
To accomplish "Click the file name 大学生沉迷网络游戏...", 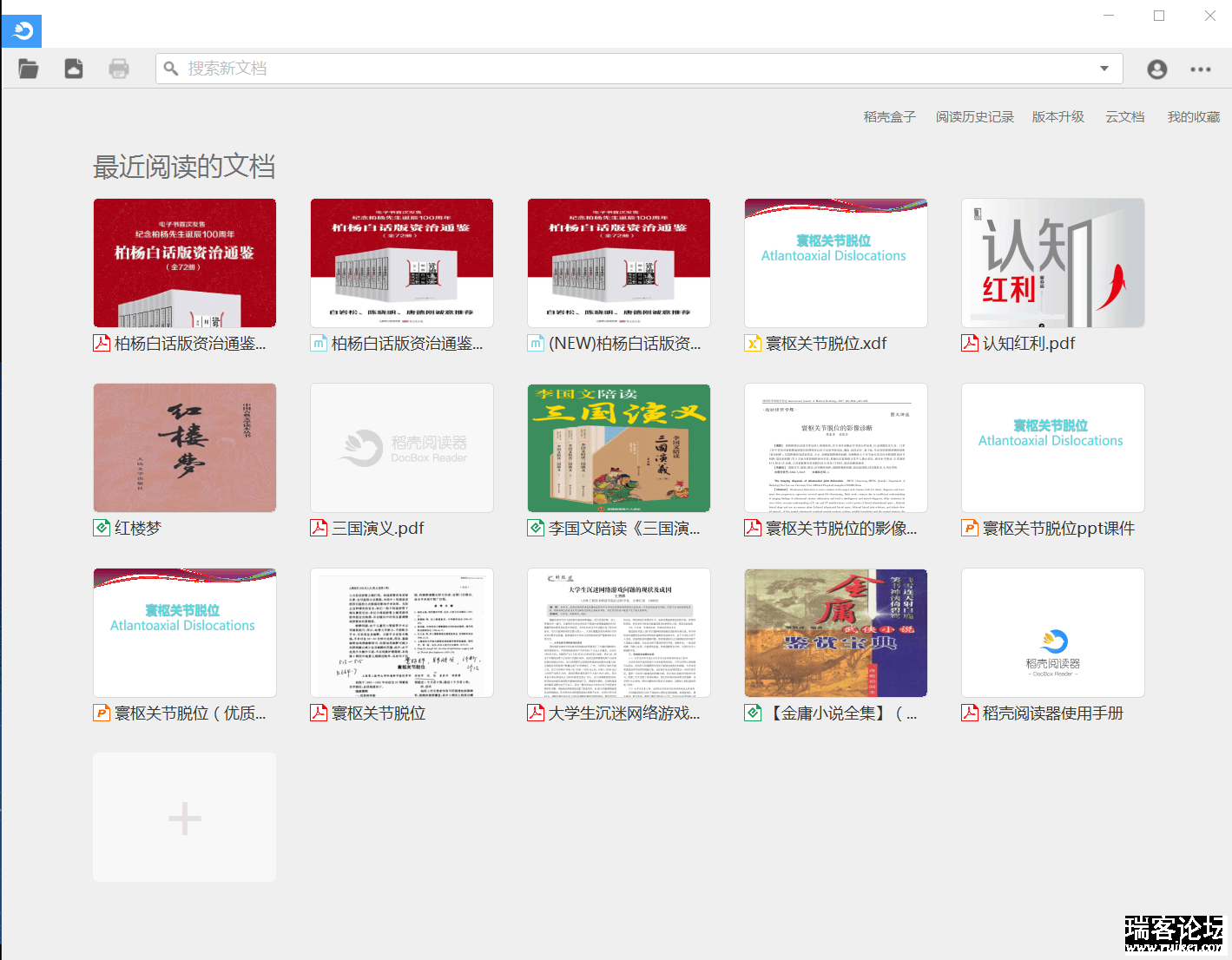I will pos(624,713).
